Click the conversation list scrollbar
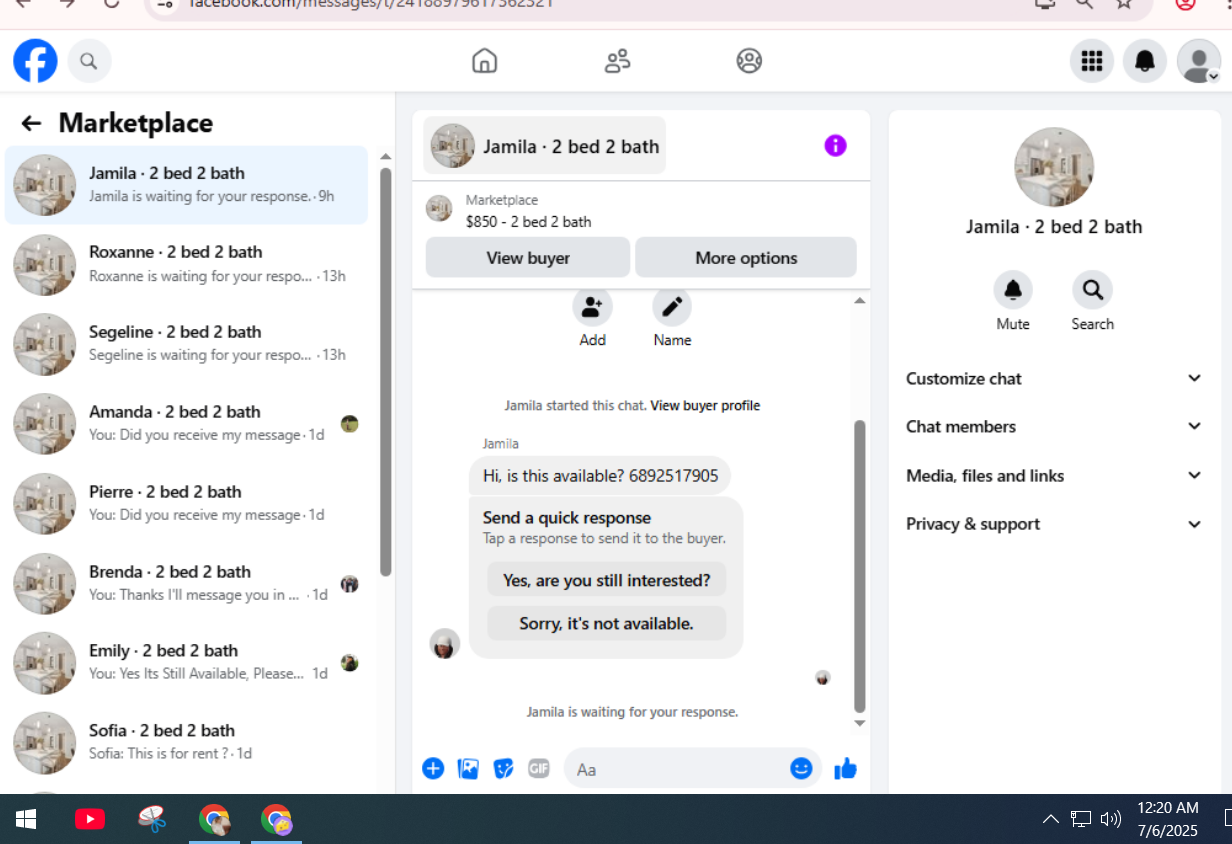Image resolution: width=1232 pixels, height=844 pixels. click(x=386, y=372)
